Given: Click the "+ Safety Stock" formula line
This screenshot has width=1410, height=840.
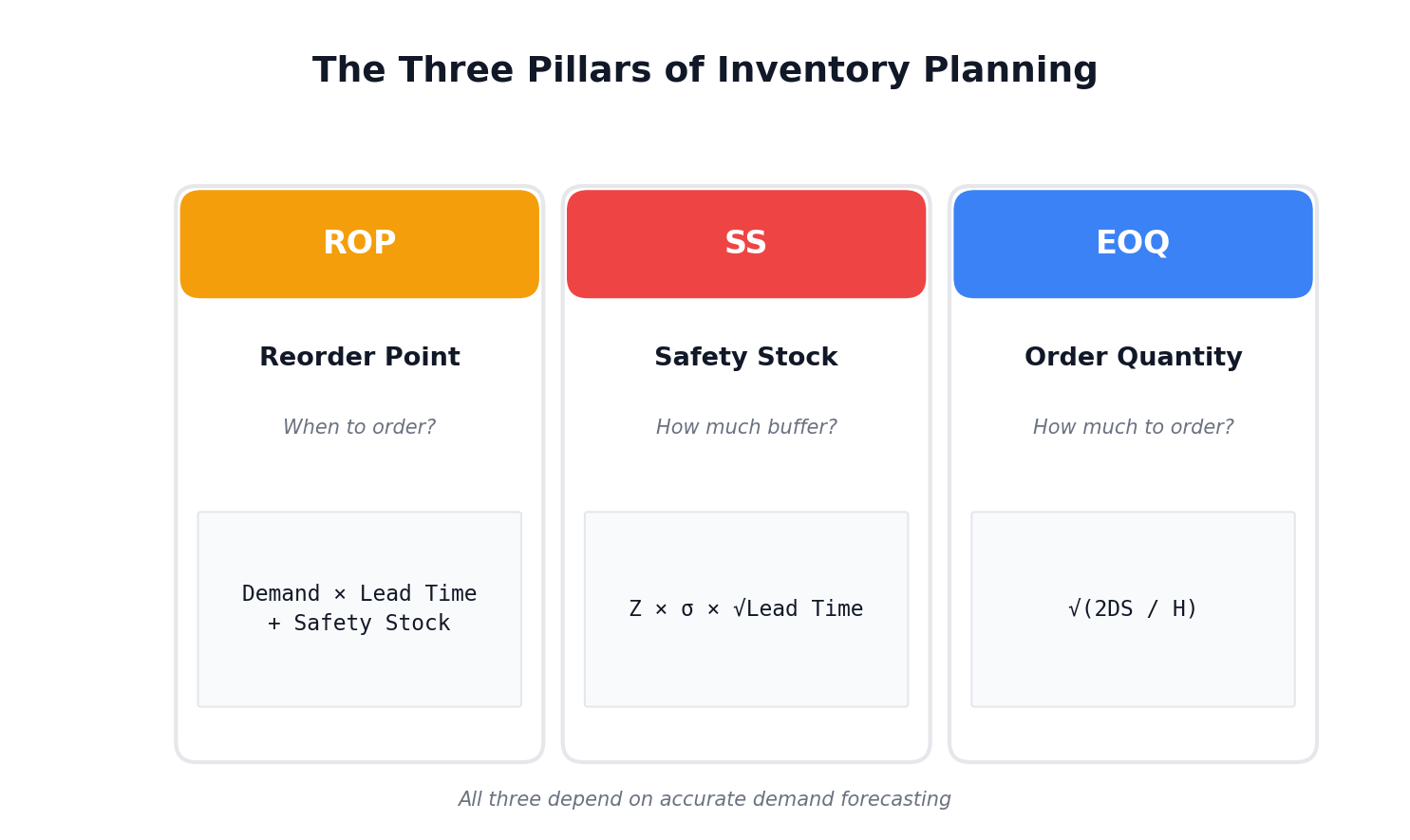Looking at the screenshot, I should (x=359, y=624).
